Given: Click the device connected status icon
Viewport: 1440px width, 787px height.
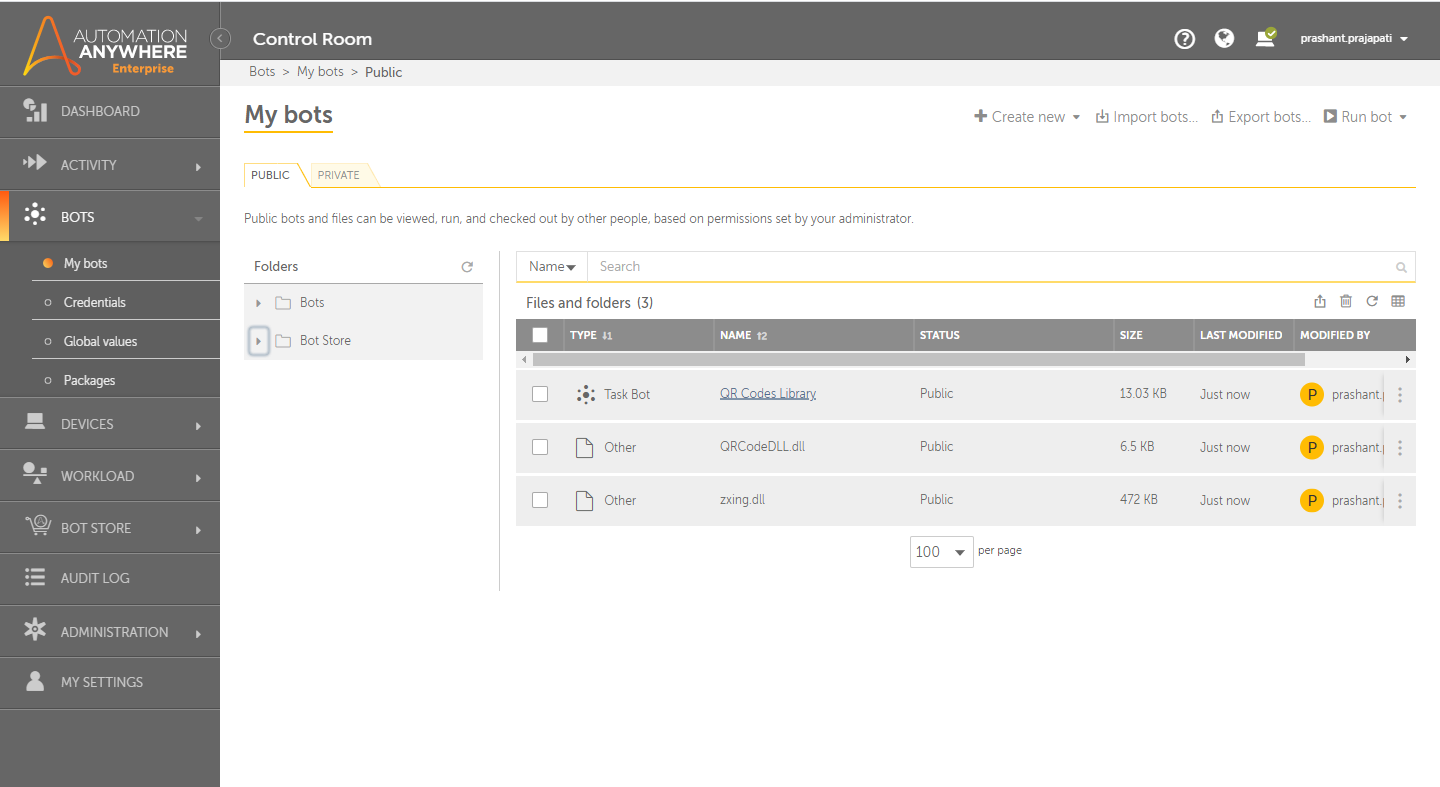Looking at the screenshot, I should pos(1265,39).
